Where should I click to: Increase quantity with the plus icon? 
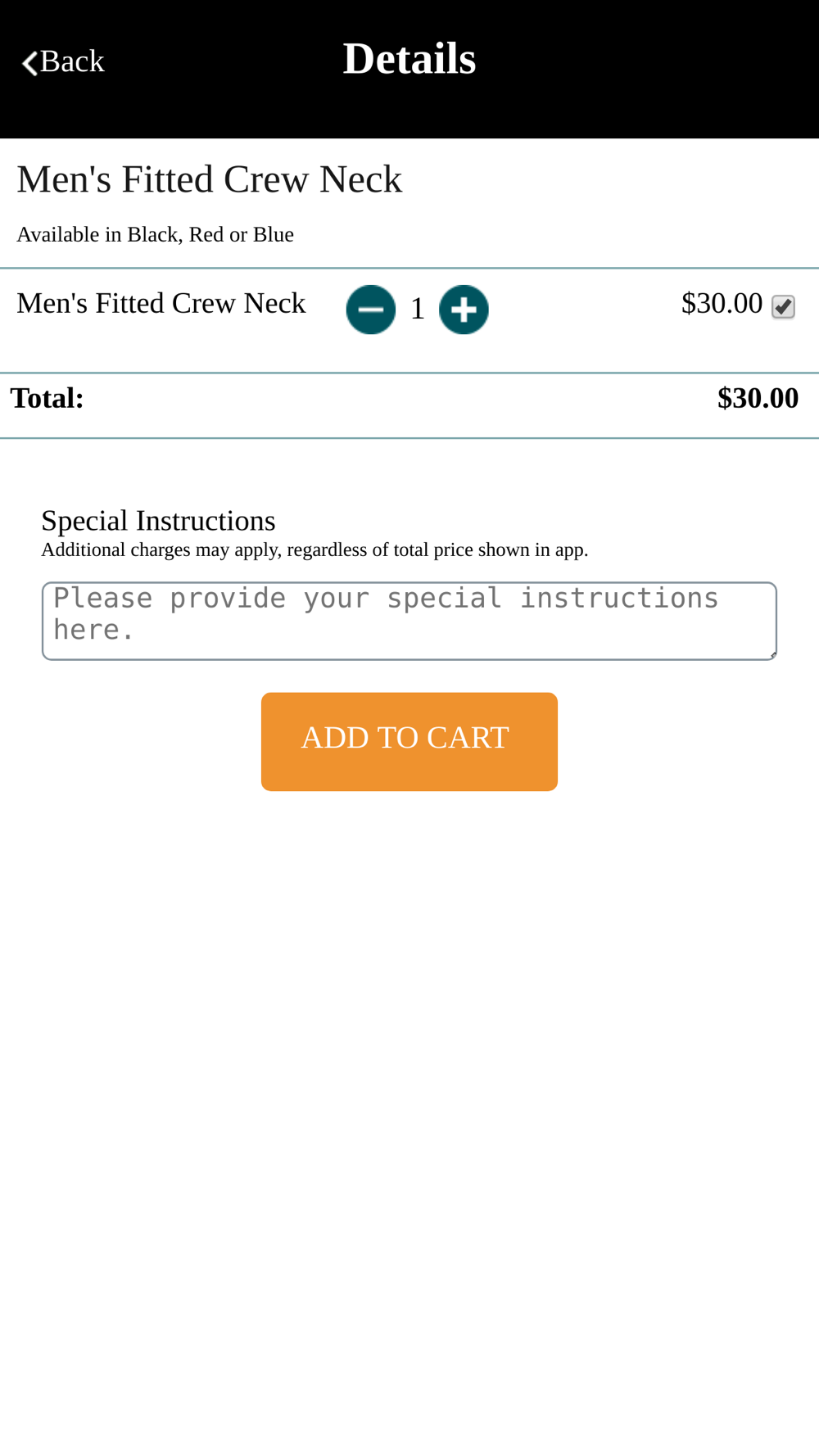pos(464,310)
